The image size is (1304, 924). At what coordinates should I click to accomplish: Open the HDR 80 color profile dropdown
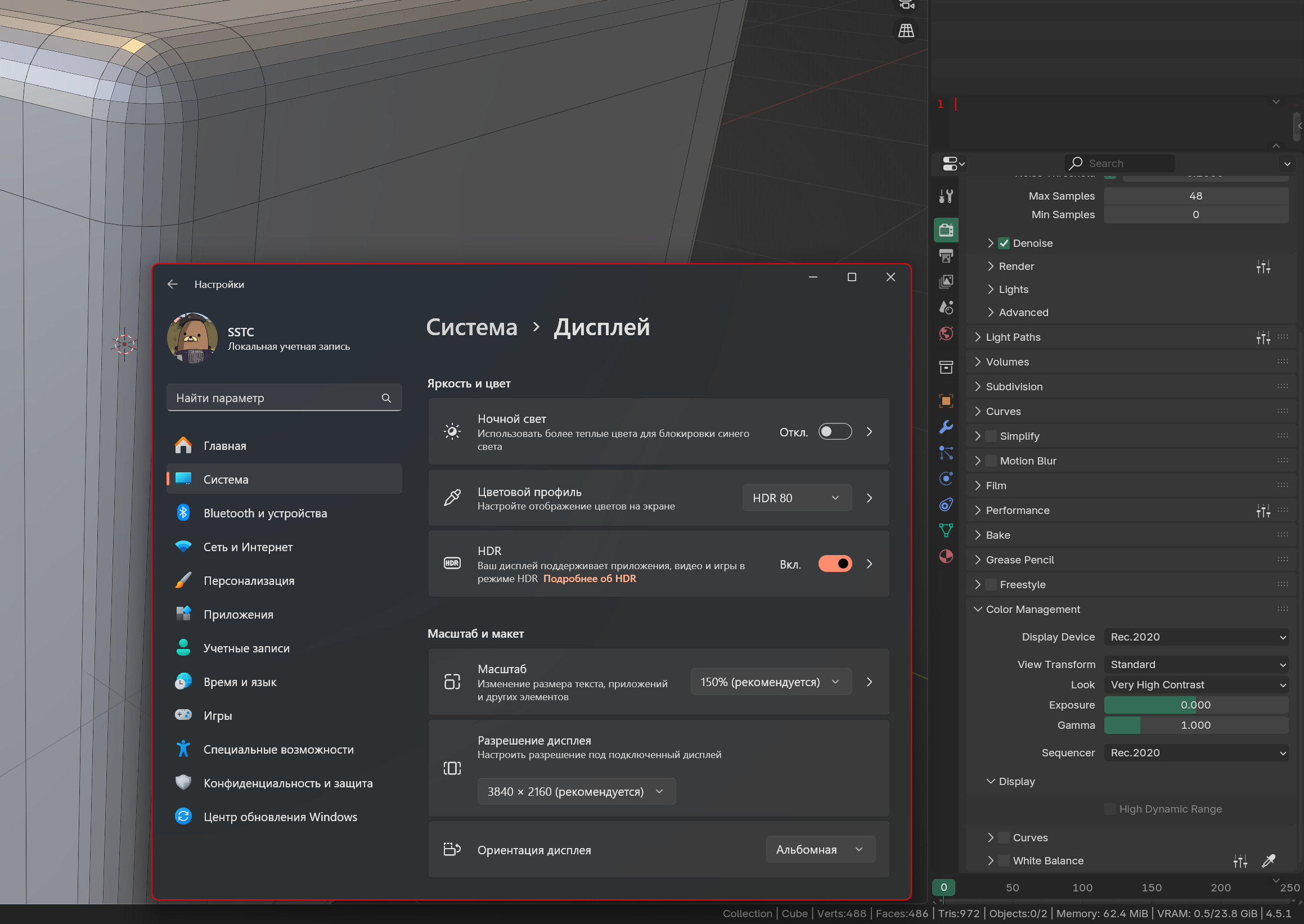click(796, 498)
